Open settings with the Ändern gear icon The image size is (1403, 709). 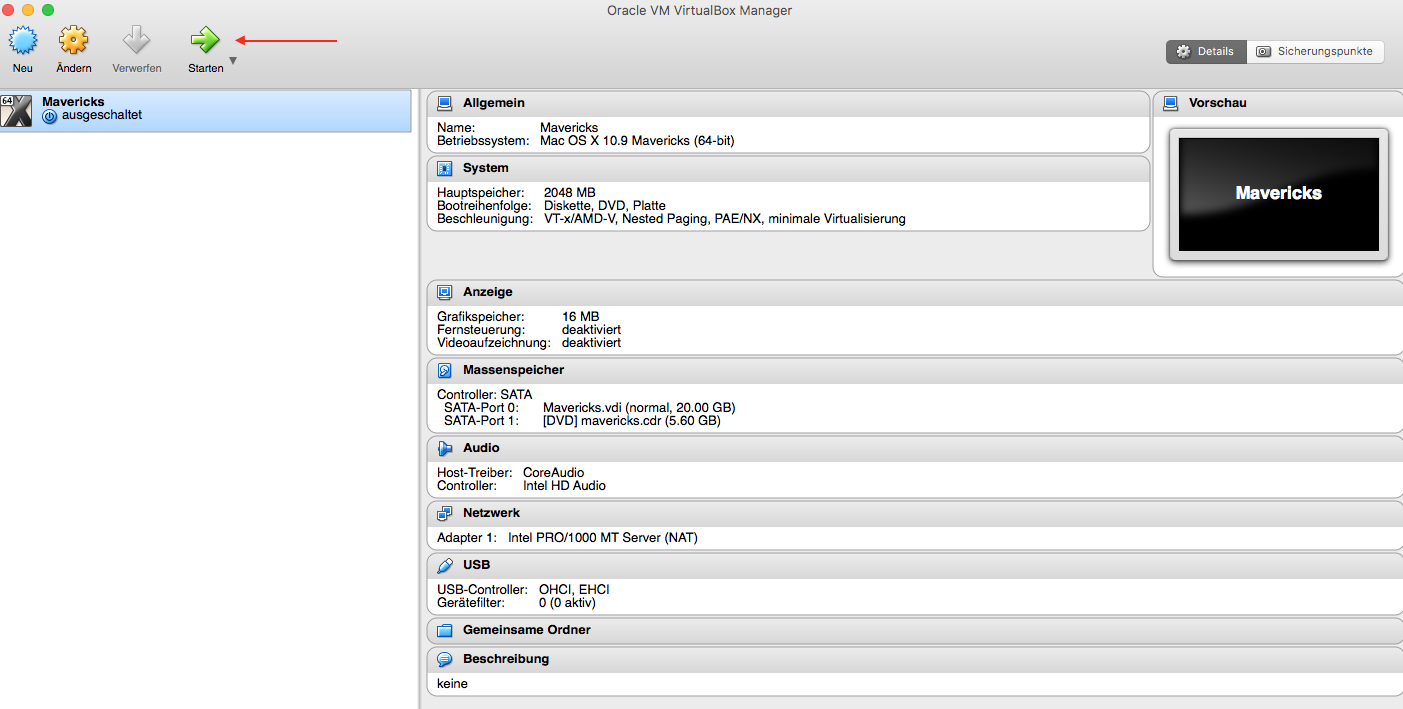tap(73, 41)
